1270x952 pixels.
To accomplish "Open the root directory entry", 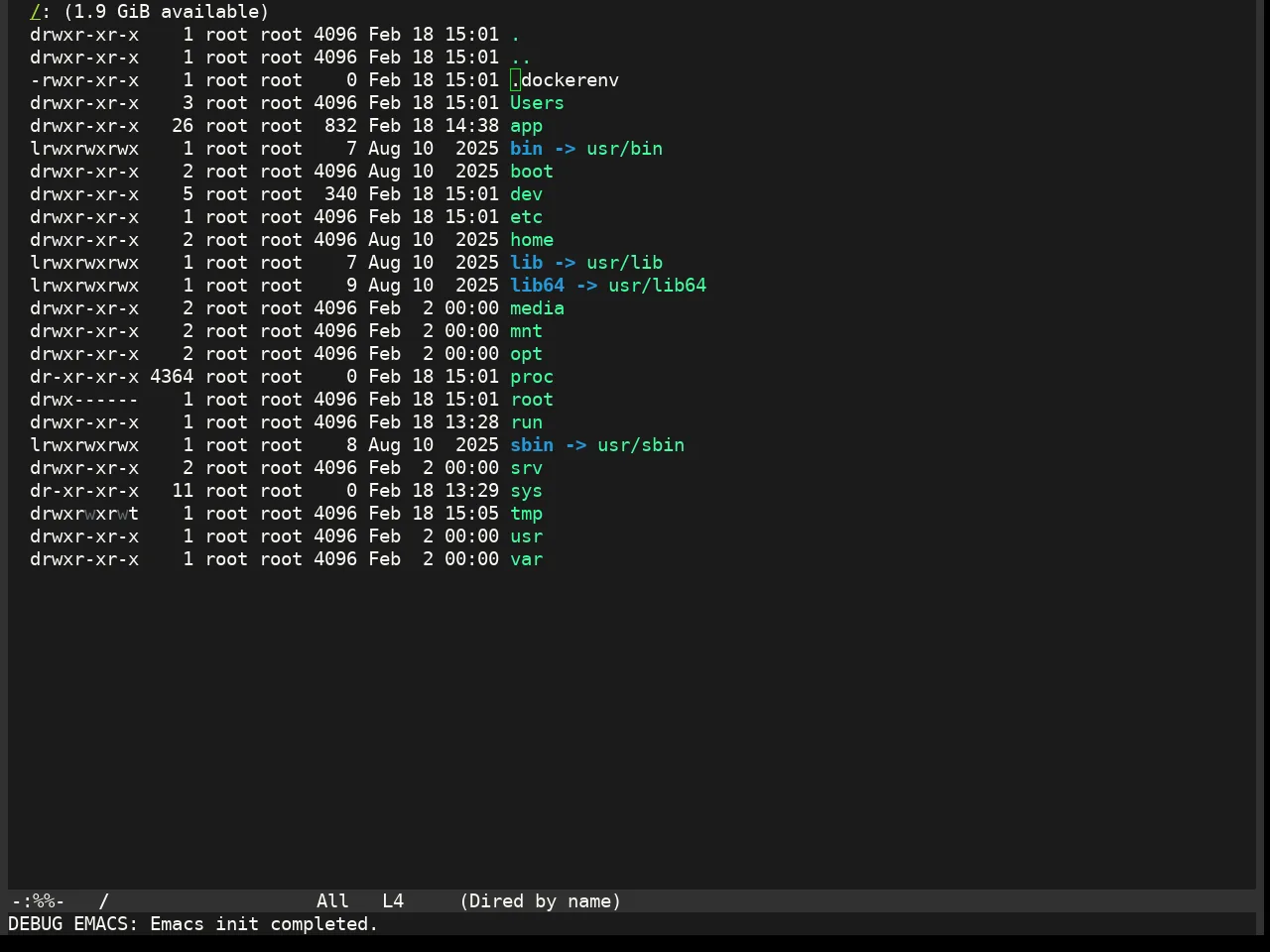I will pyautogui.click(x=532, y=400).
